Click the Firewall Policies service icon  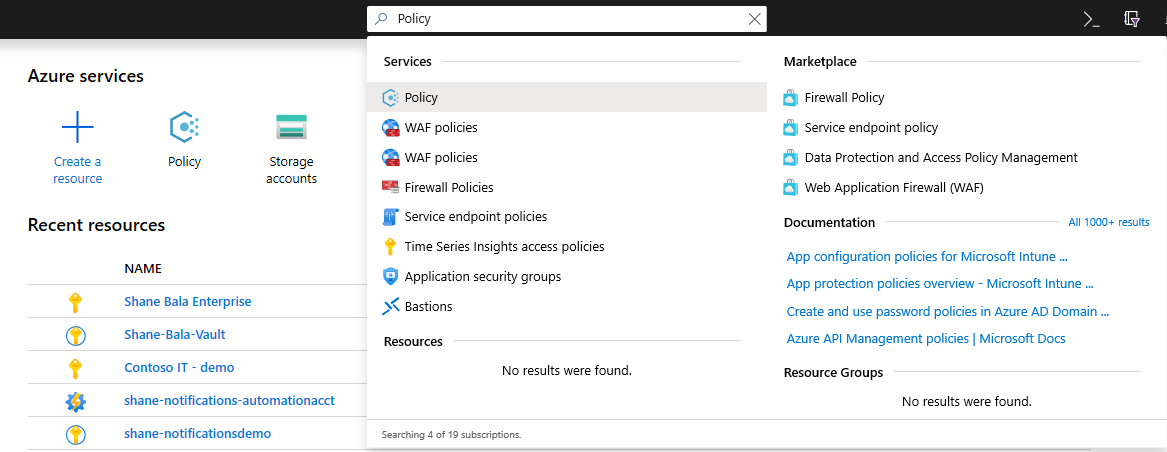[x=390, y=187]
